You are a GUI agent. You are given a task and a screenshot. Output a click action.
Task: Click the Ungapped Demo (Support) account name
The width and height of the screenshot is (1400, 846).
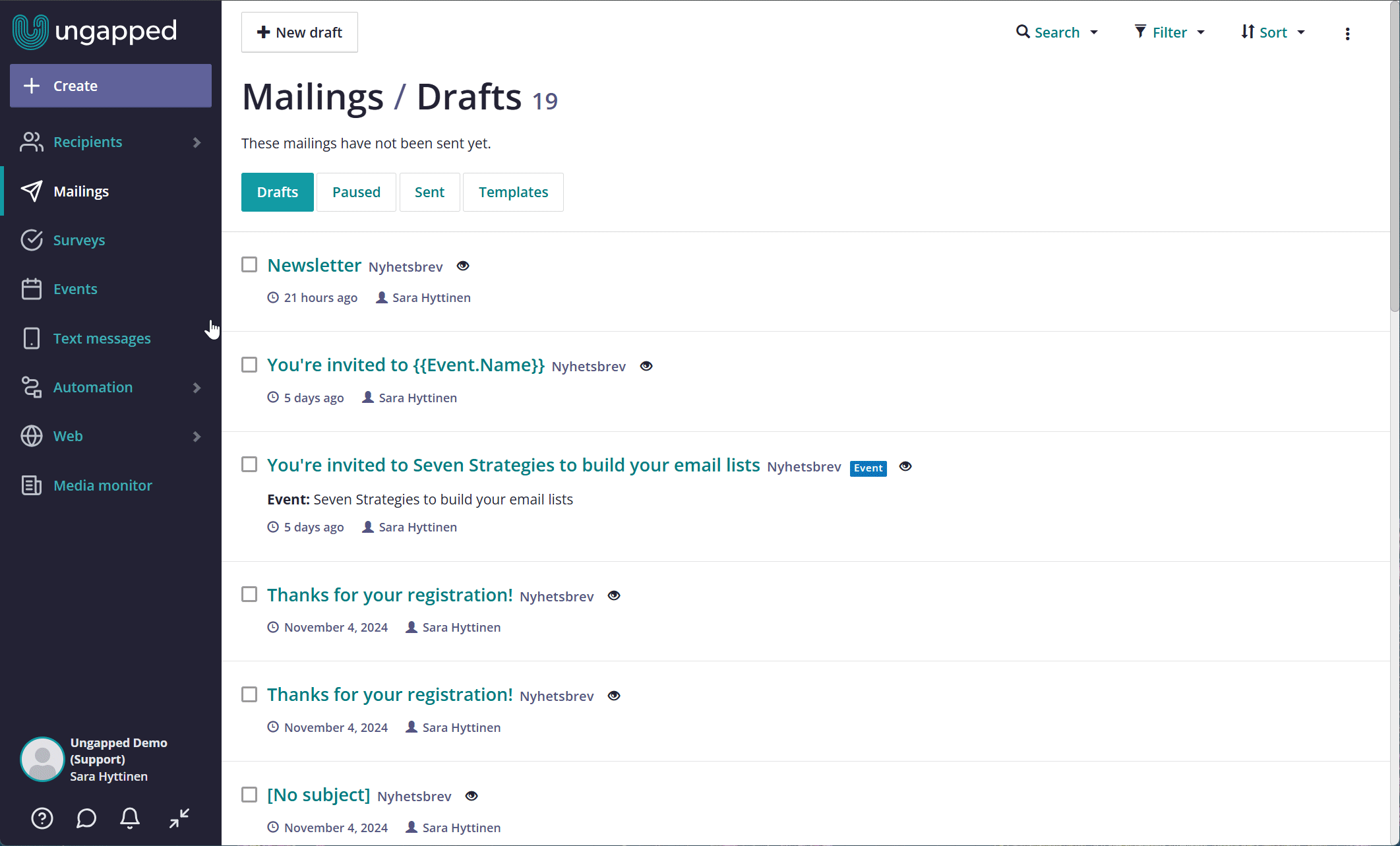click(x=119, y=751)
